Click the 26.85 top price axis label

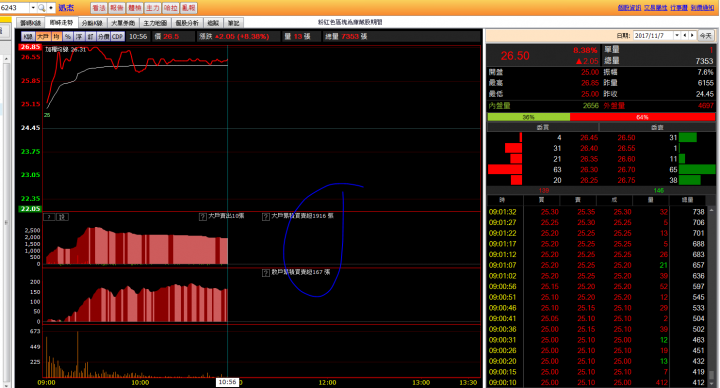click(30, 47)
